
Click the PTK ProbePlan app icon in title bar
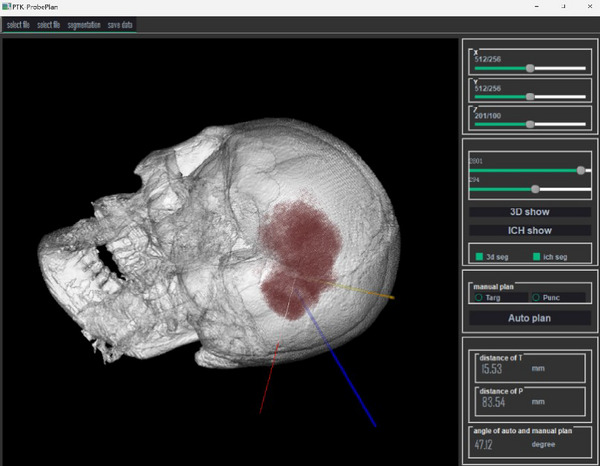tap(7, 7)
